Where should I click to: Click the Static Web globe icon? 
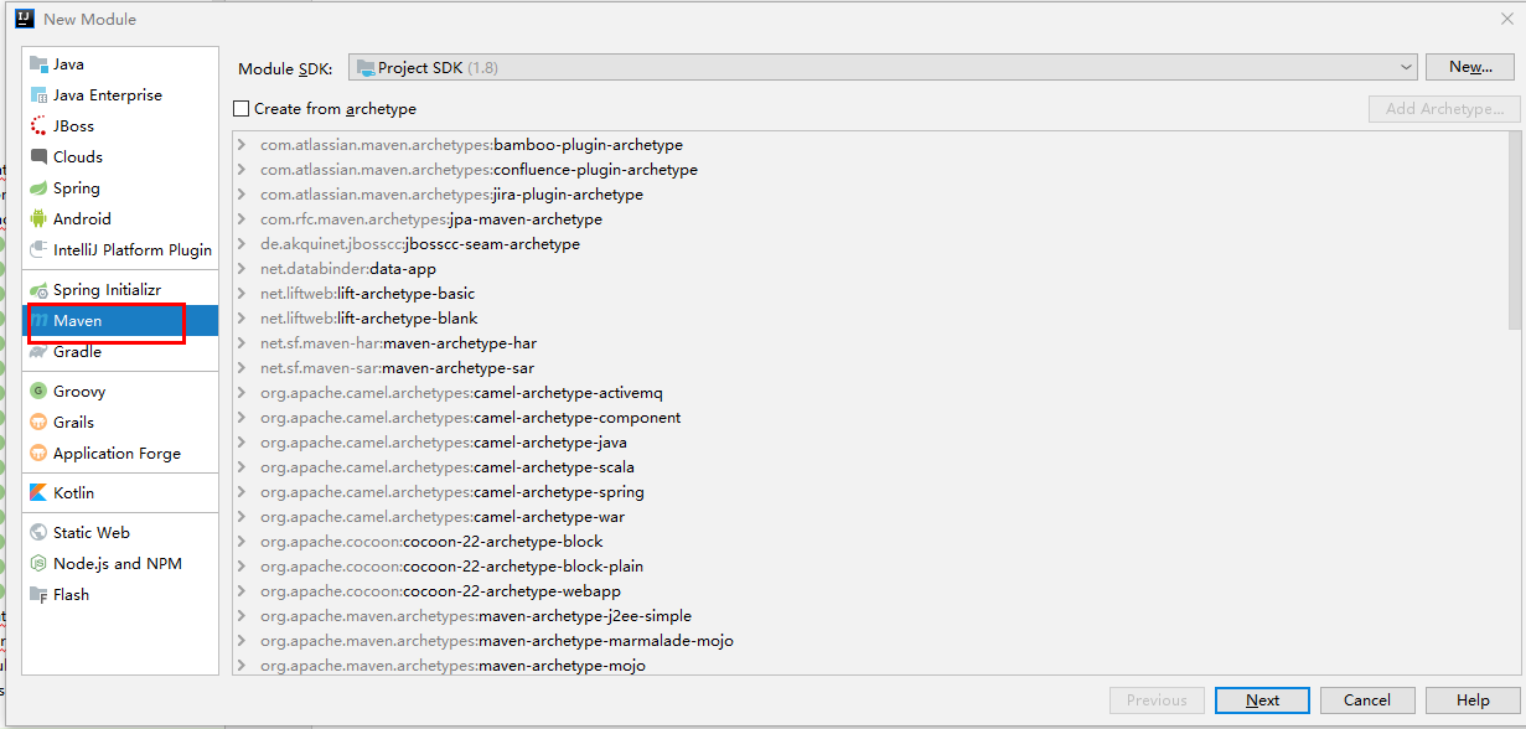(39, 532)
